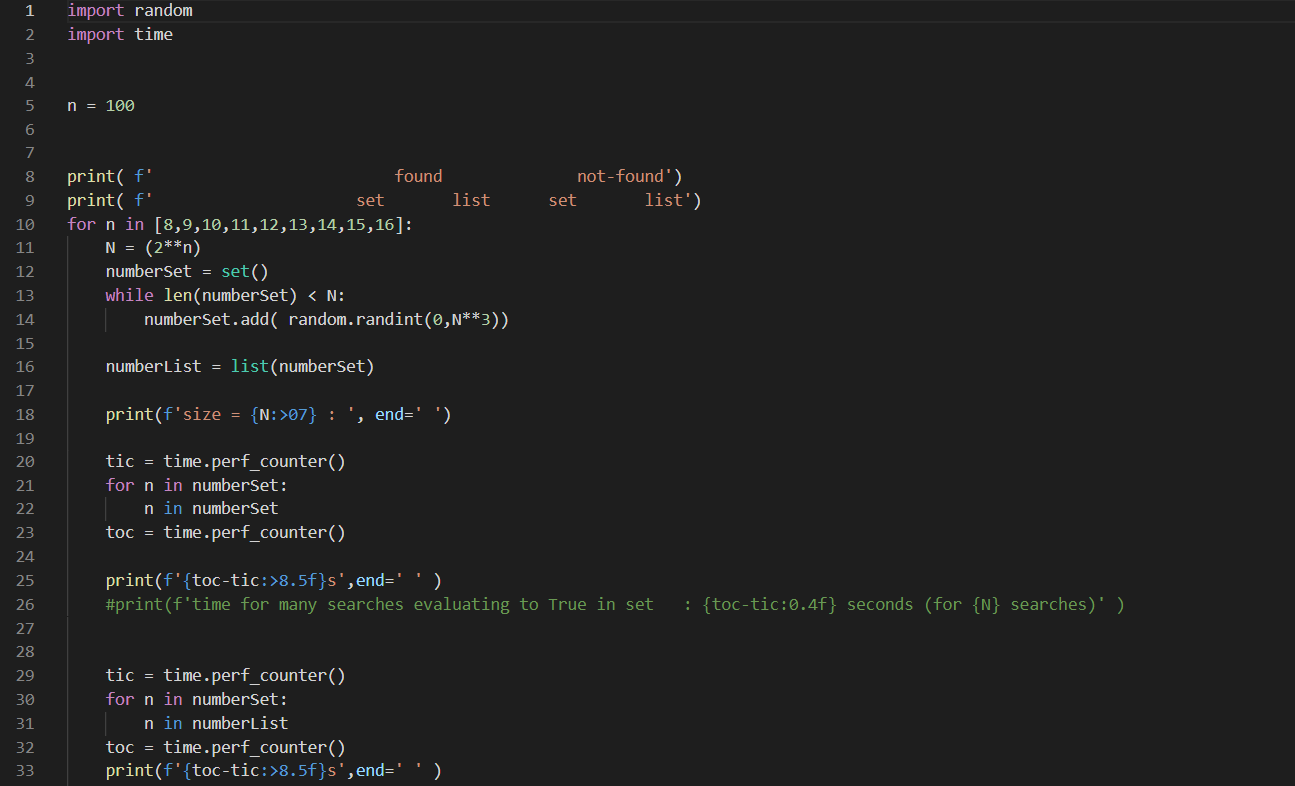Click the end=' ' argument on line 33
Screen dimensions: 1295x786
click(x=390, y=770)
